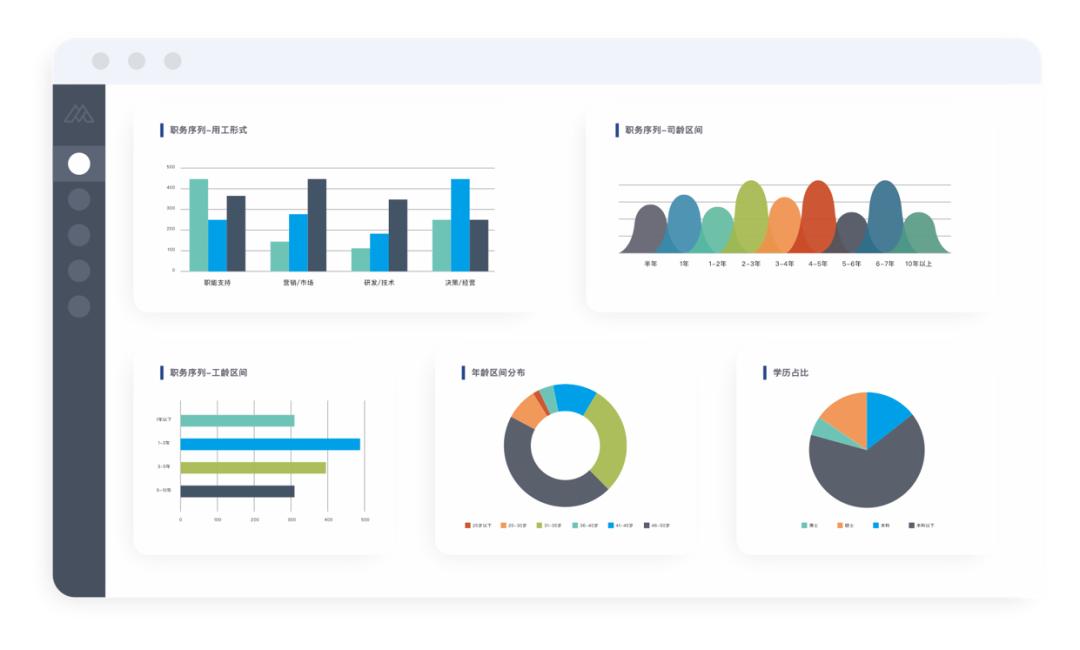Select the blue bar in the 研发/技术 group
This screenshot has height=650, width=1080.
380,253
